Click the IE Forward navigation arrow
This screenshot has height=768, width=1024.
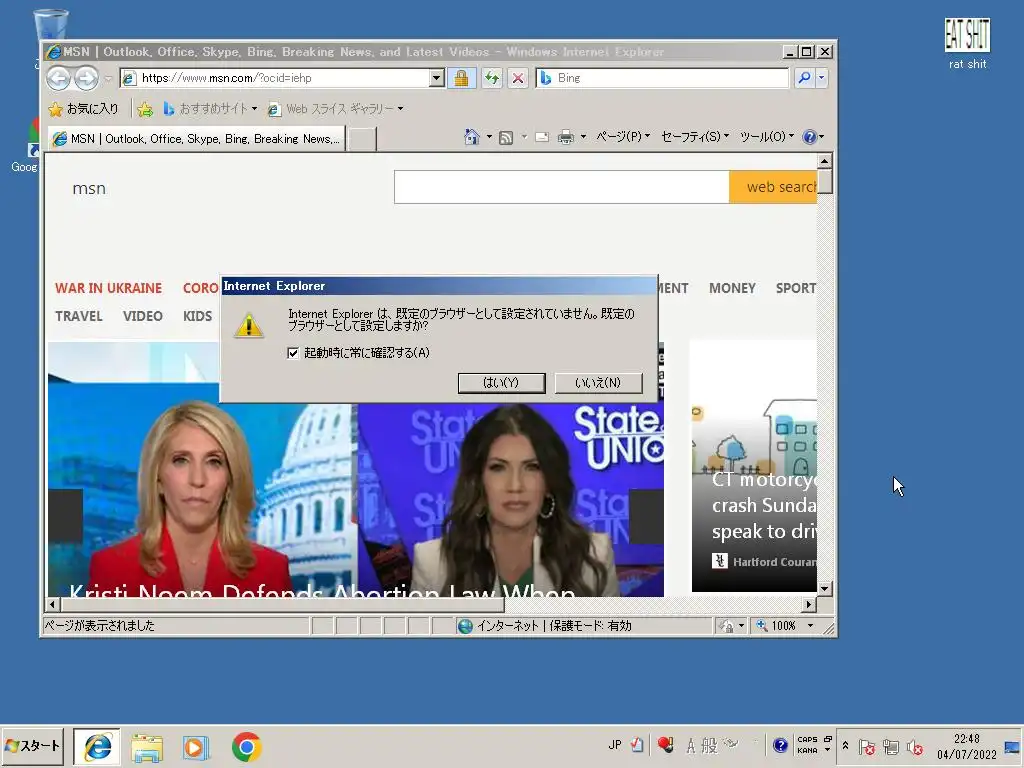[x=86, y=79]
